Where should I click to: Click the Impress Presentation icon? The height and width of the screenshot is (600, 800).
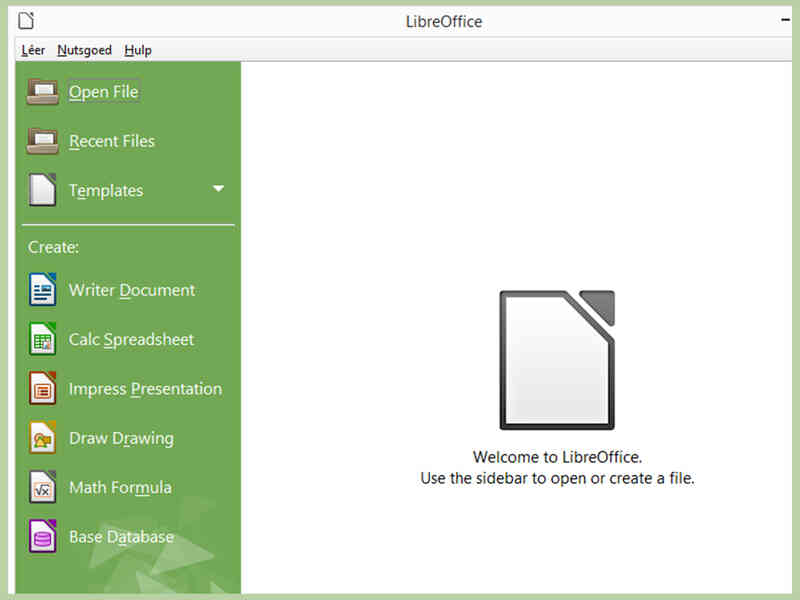42,388
